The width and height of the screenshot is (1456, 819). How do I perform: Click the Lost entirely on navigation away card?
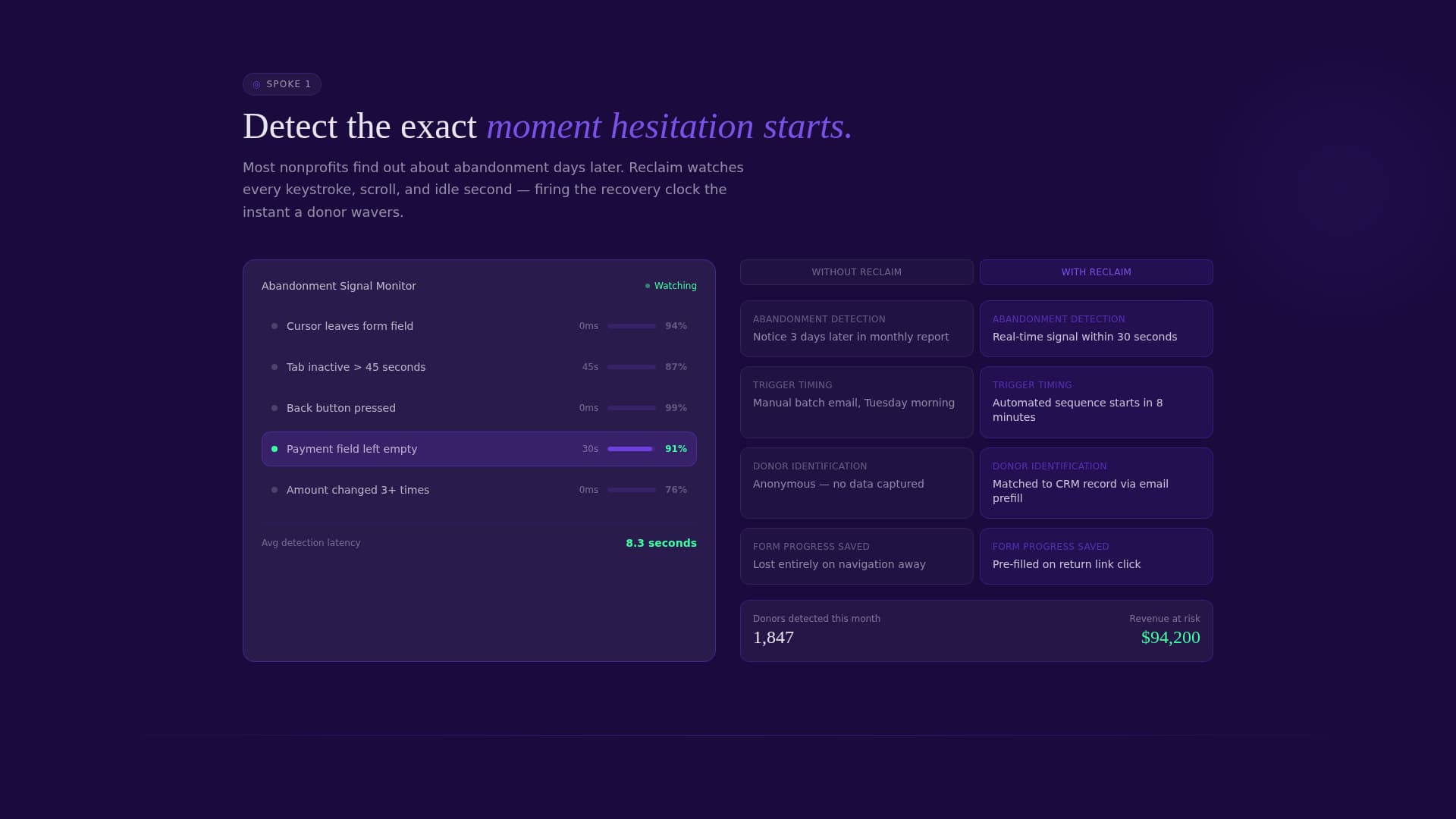(x=857, y=557)
